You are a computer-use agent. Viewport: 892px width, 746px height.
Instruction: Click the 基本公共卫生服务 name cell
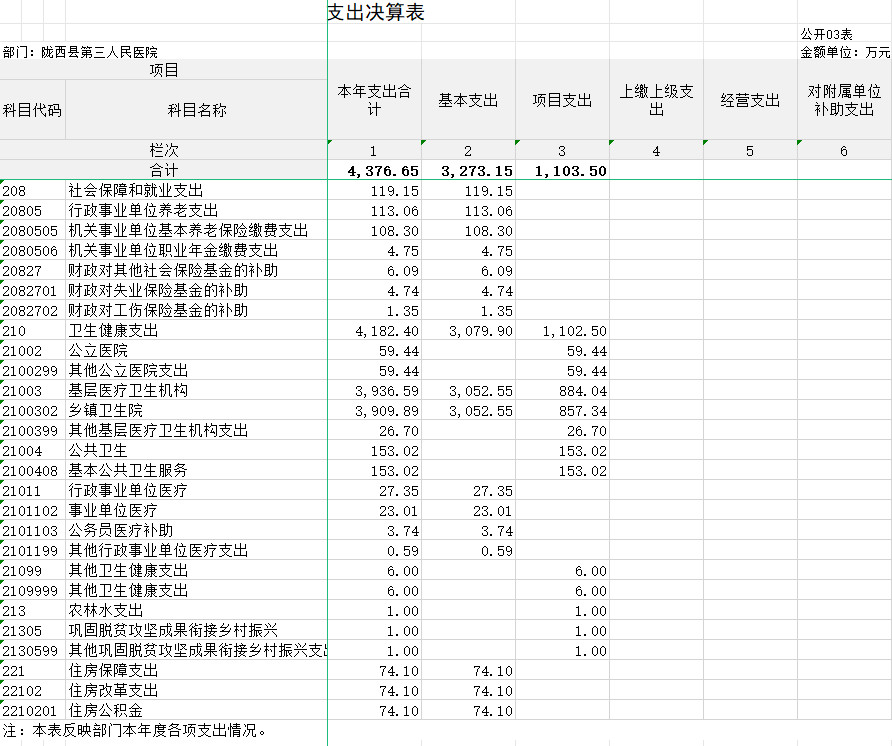coord(128,471)
